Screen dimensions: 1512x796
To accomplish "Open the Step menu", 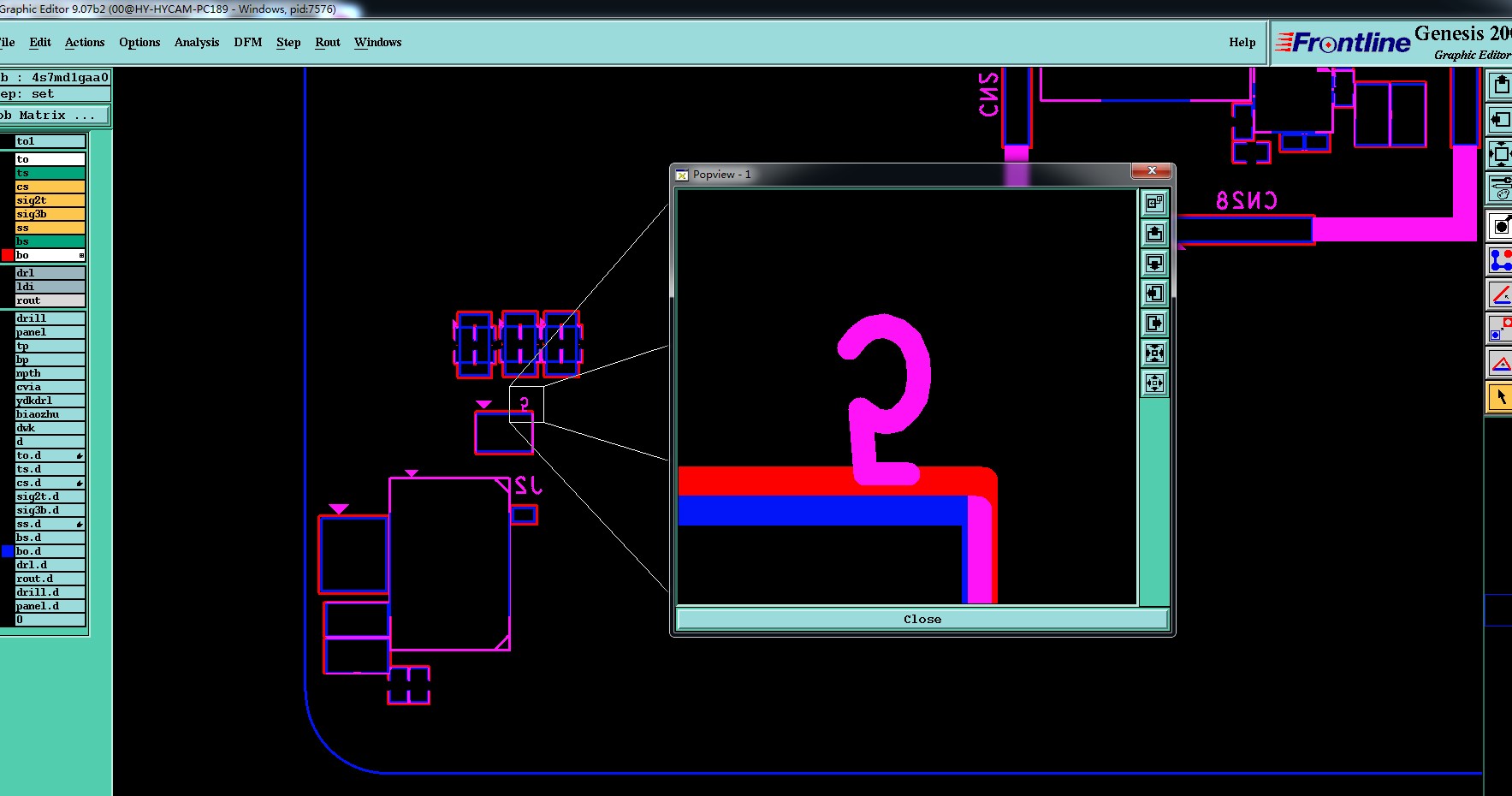I will point(288,42).
